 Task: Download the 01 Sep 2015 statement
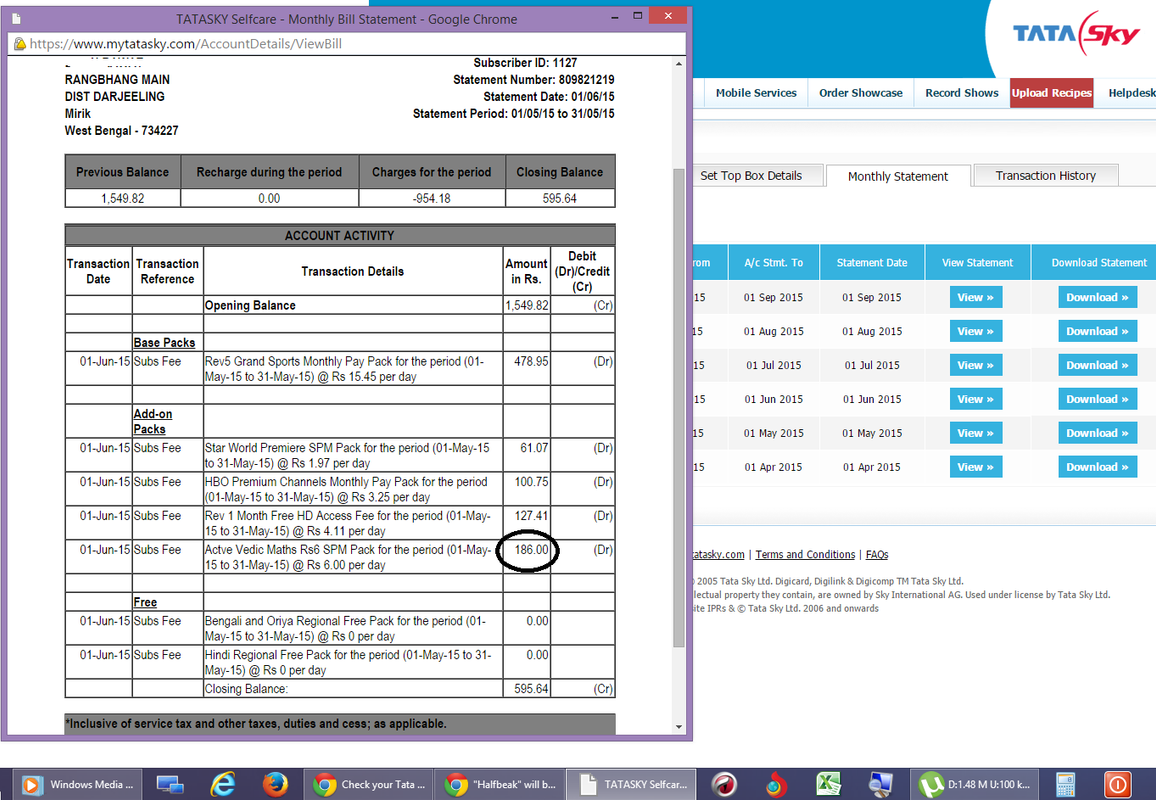point(1097,297)
